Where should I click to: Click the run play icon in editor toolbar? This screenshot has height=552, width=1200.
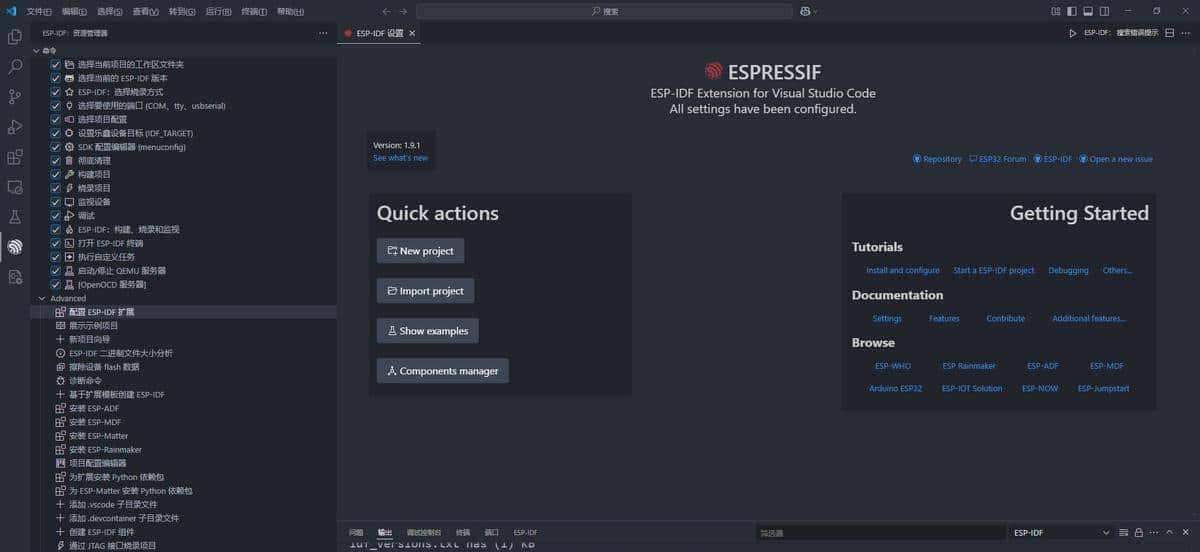click(1073, 33)
